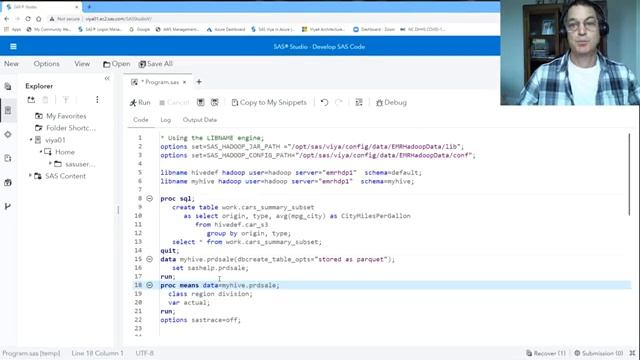
Task: Collapse proc sql block at line 8
Action: point(149,198)
